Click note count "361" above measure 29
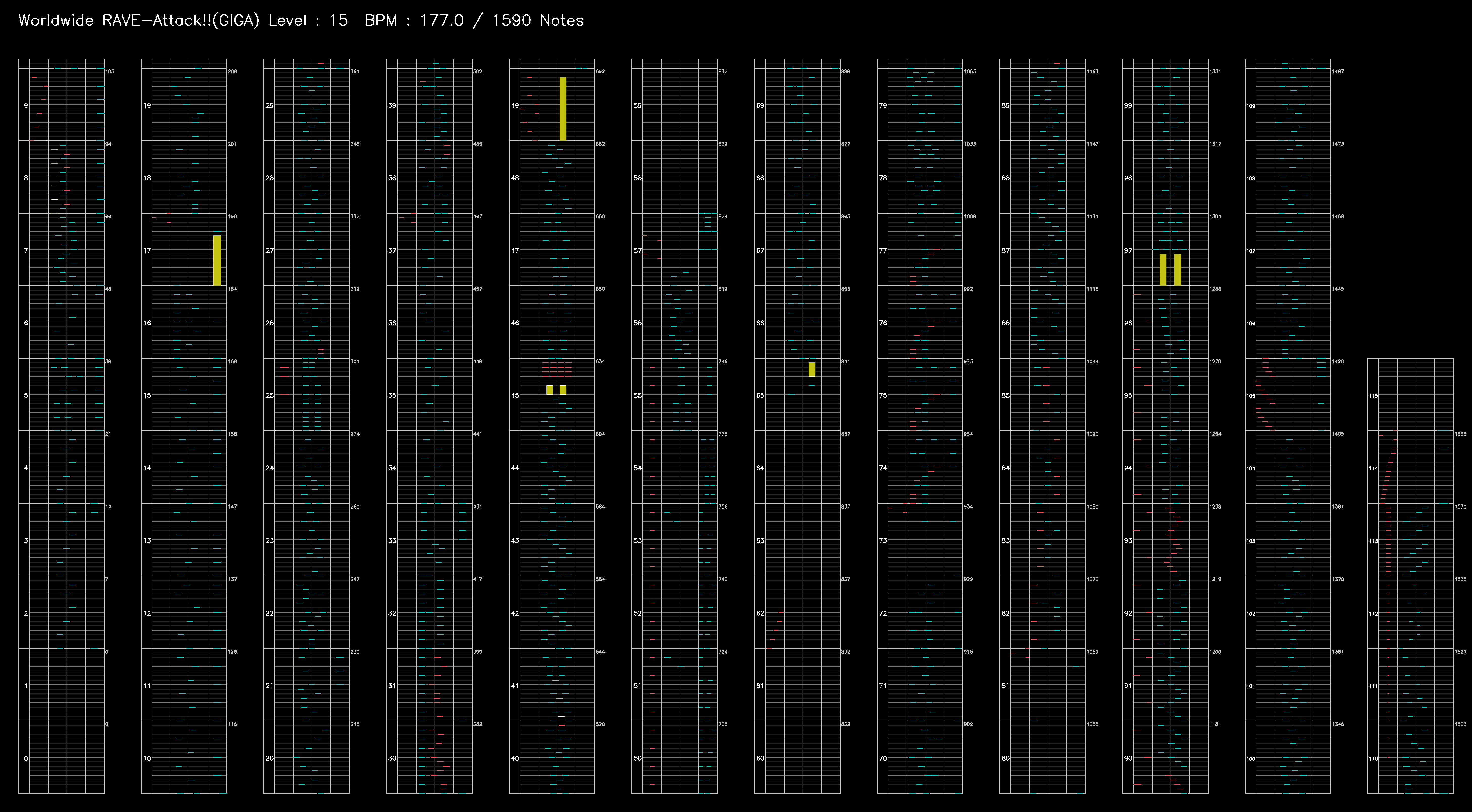Viewport: 1472px width, 812px height. 355,72
